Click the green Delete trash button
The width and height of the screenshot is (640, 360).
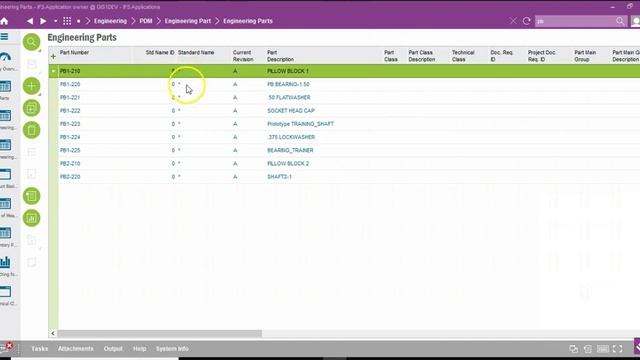pos(31,130)
